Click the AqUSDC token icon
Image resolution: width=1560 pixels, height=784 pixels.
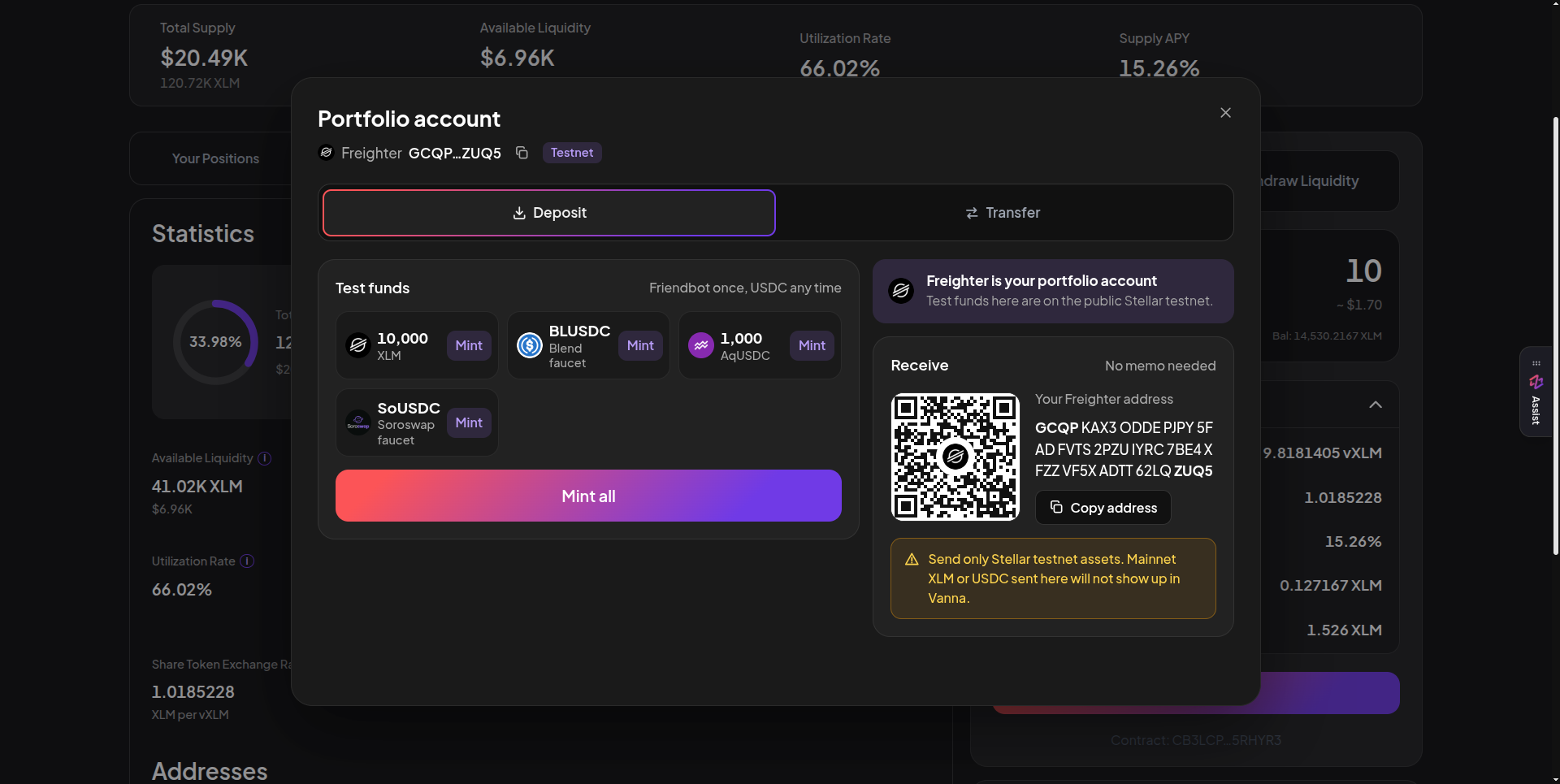tap(701, 345)
